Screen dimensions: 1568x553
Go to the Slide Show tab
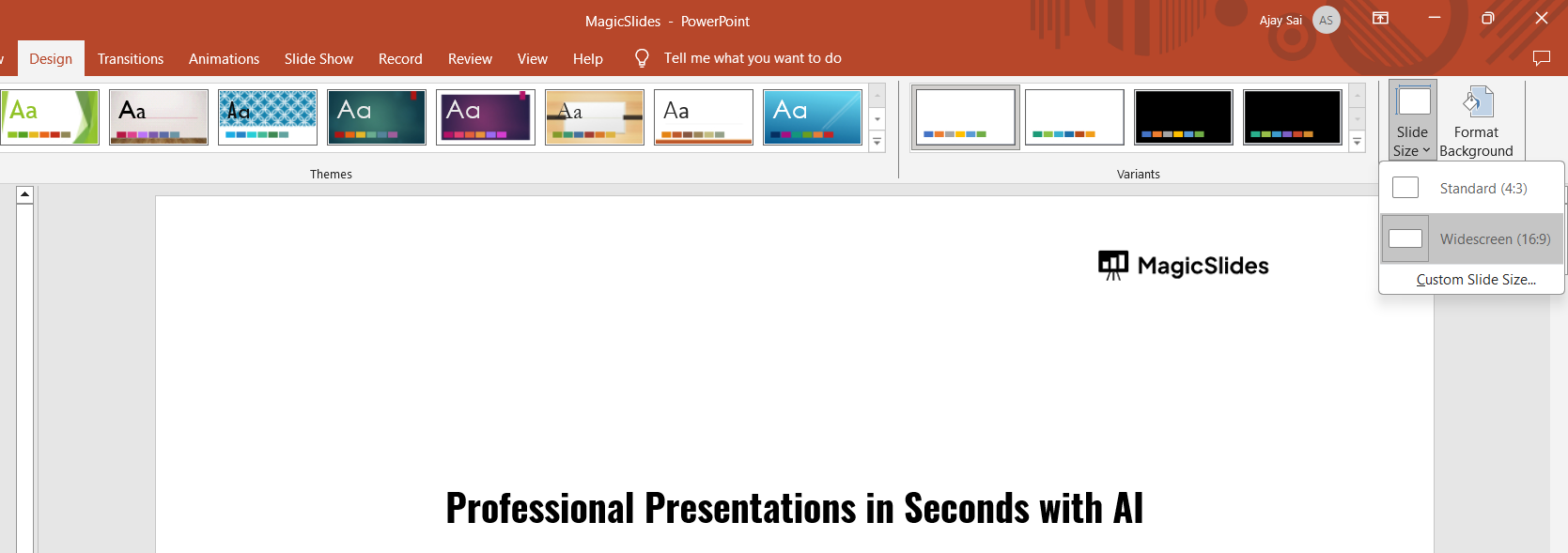tap(318, 58)
